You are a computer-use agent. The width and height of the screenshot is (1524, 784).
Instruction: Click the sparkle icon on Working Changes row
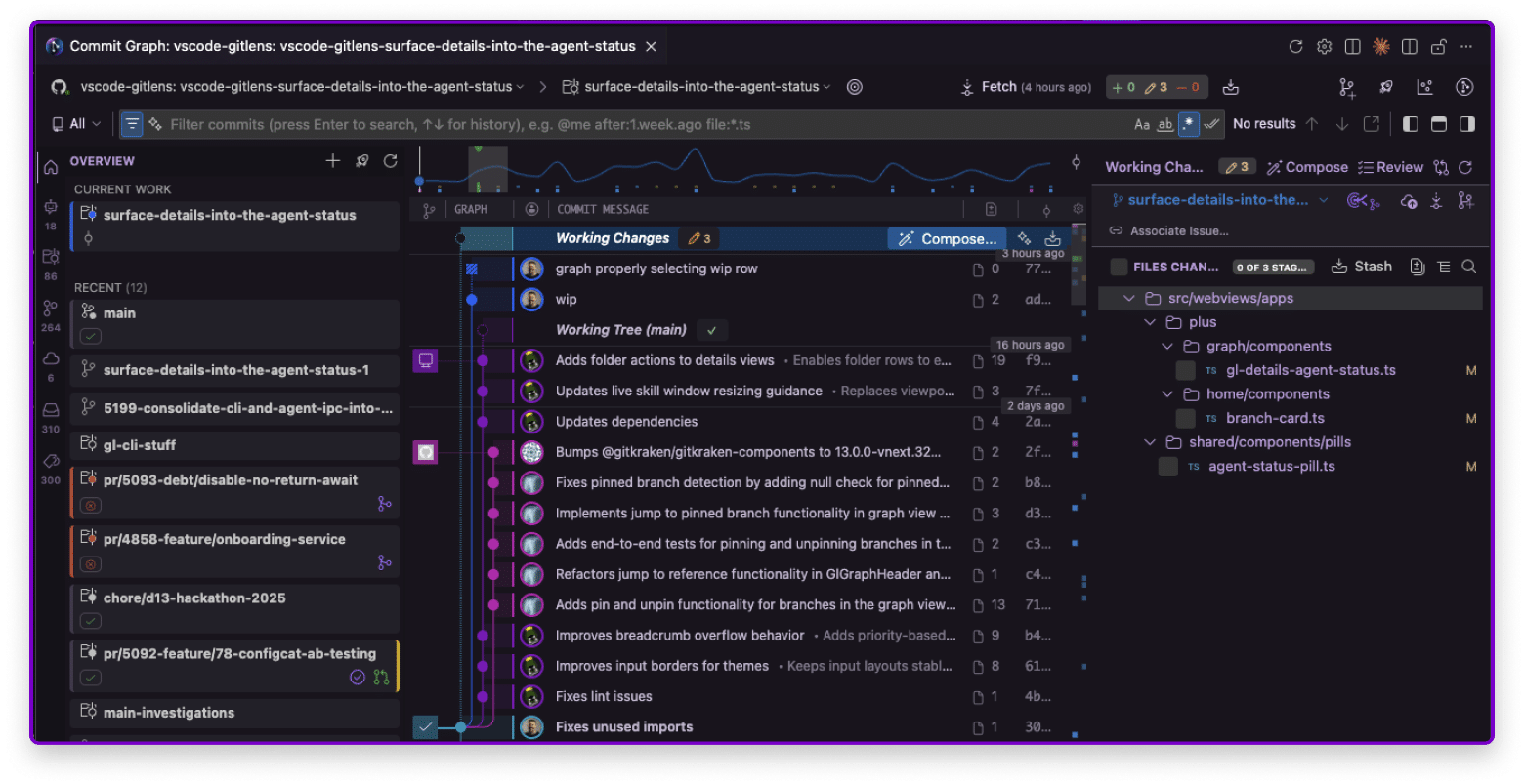1024,238
